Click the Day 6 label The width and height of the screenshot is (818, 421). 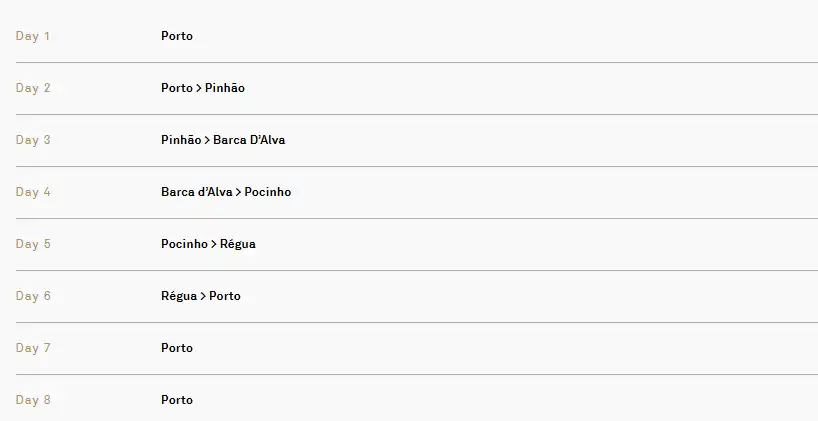point(33,296)
